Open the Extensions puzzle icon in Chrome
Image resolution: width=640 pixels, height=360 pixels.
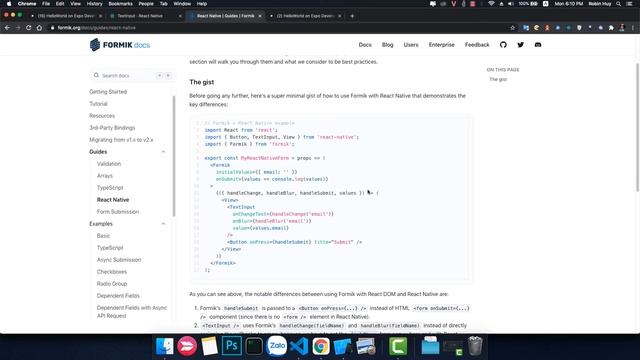(611, 28)
